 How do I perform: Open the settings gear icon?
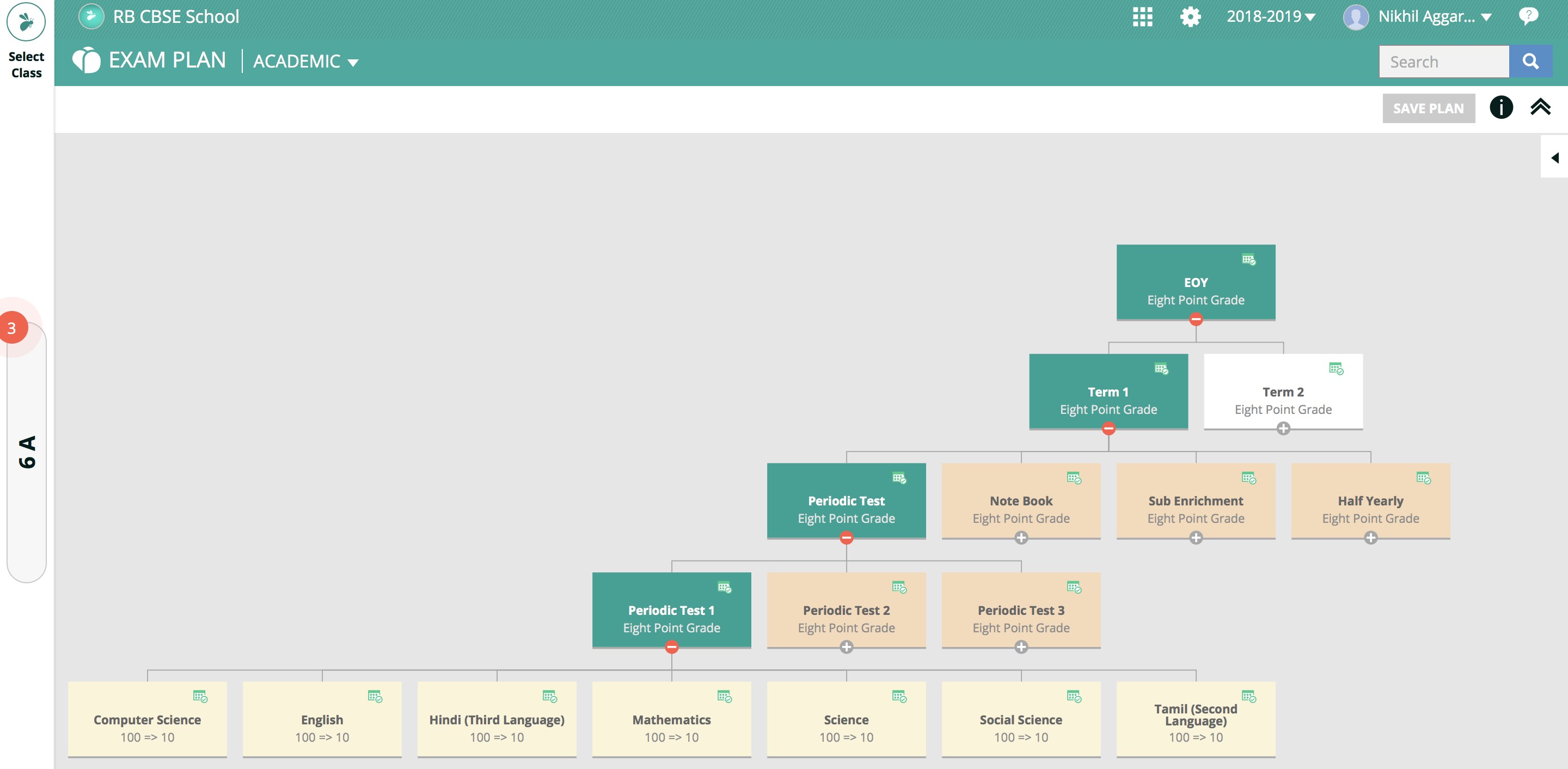[x=1190, y=16]
